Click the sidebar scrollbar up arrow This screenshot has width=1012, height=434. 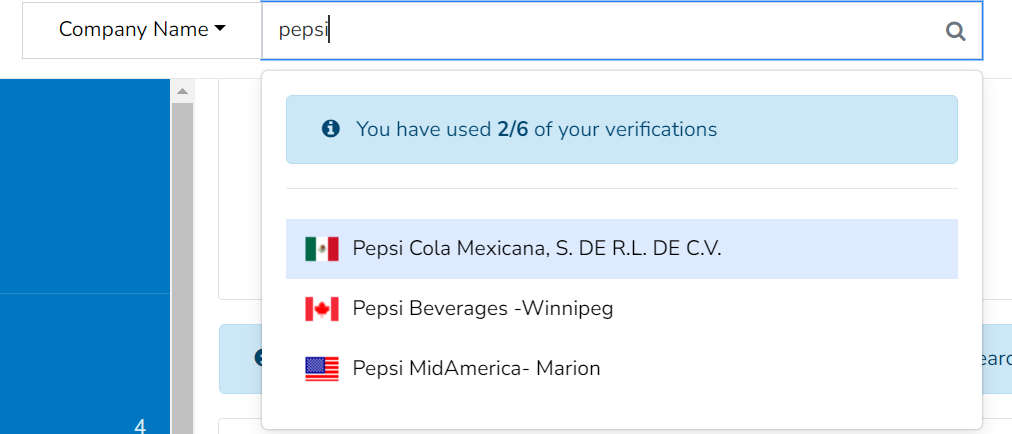pyautogui.click(x=182, y=92)
